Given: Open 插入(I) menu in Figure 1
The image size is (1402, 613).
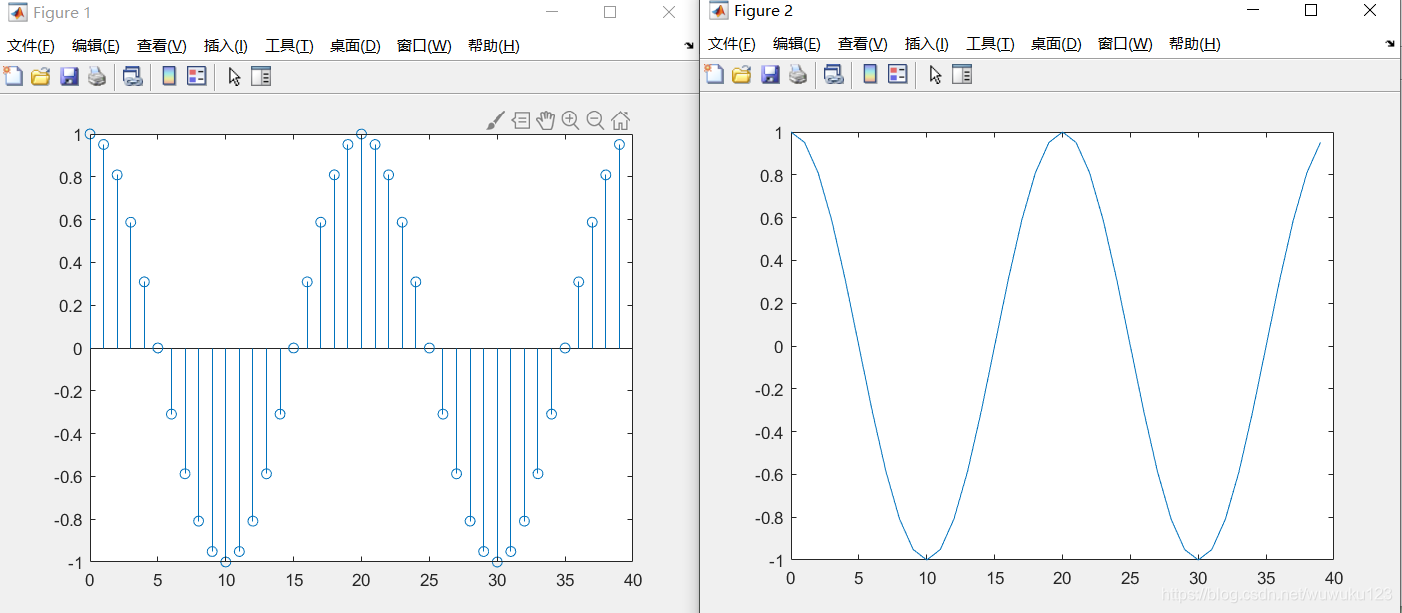Looking at the screenshot, I should coord(226,46).
